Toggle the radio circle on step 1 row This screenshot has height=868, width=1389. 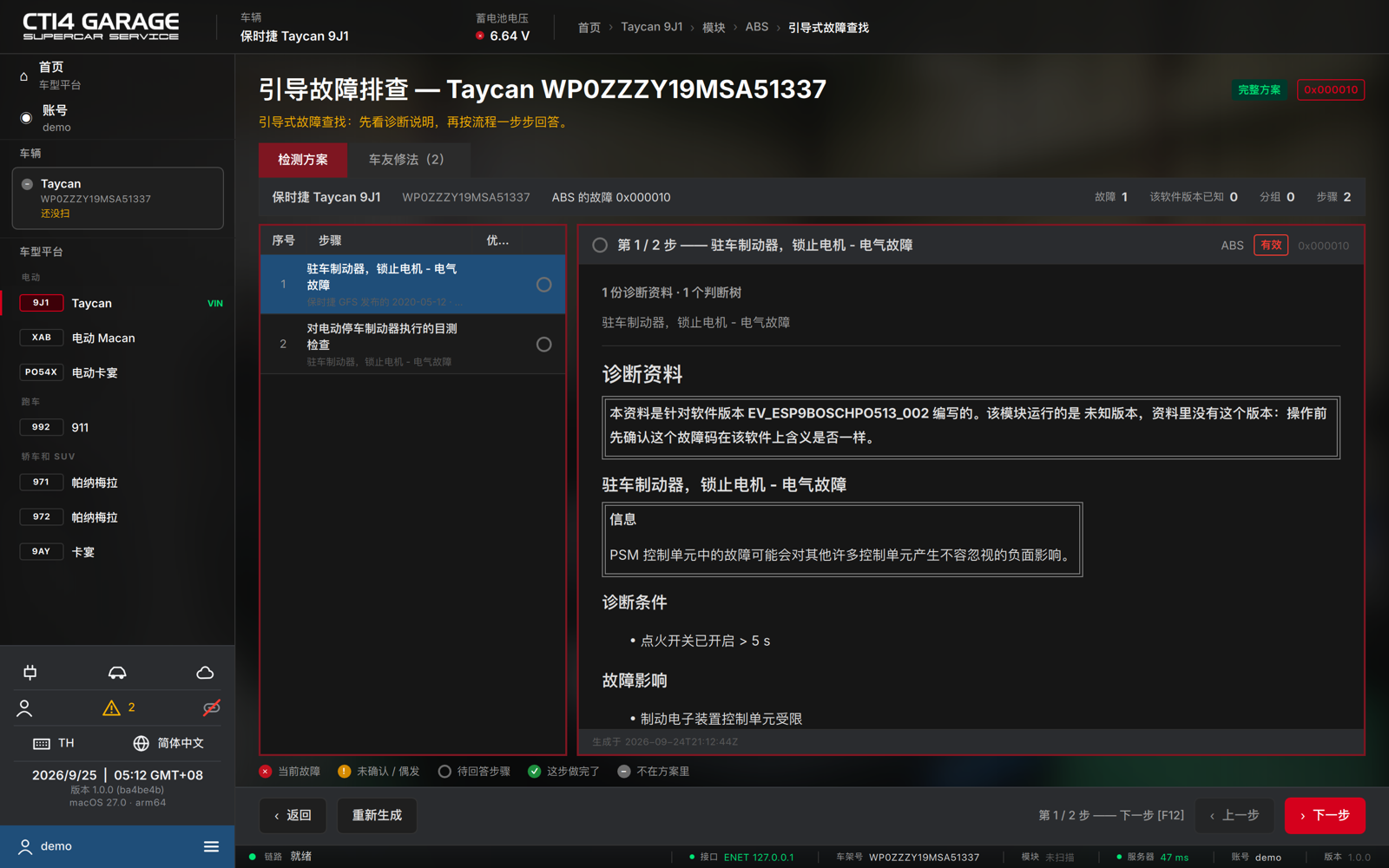543,285
